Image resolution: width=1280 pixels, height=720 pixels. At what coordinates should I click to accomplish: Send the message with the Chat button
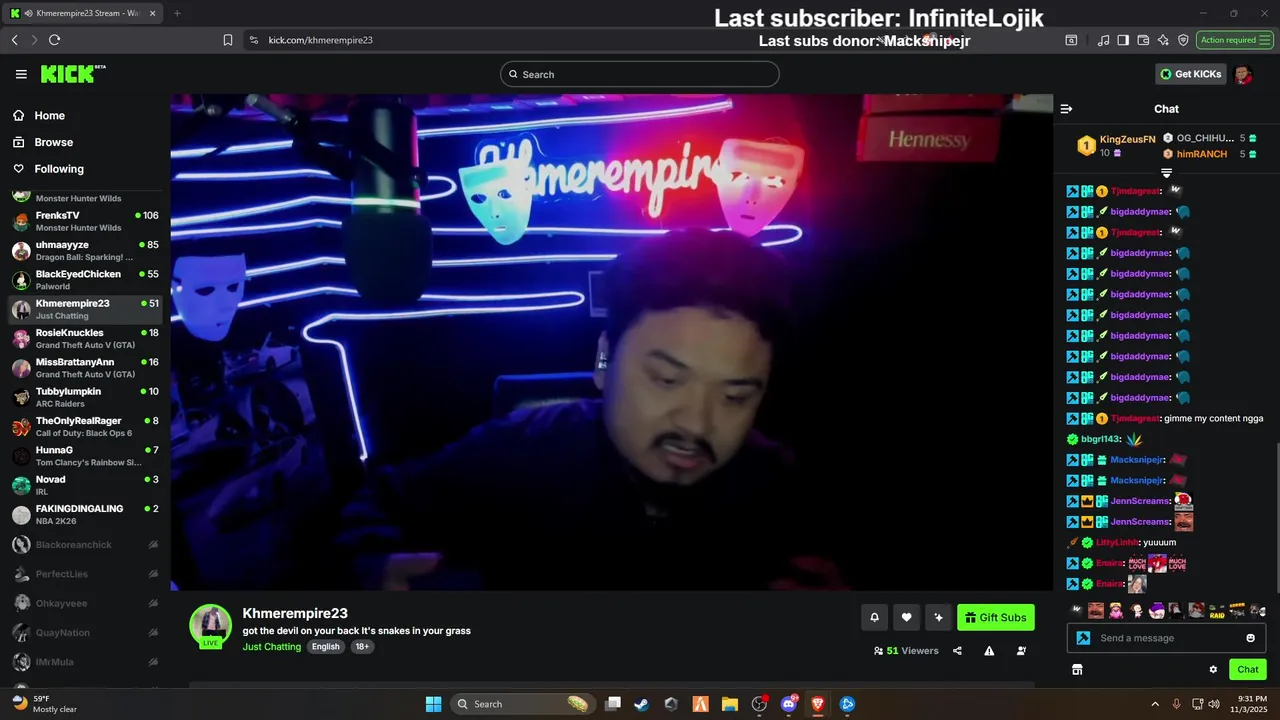(1247, 670)
